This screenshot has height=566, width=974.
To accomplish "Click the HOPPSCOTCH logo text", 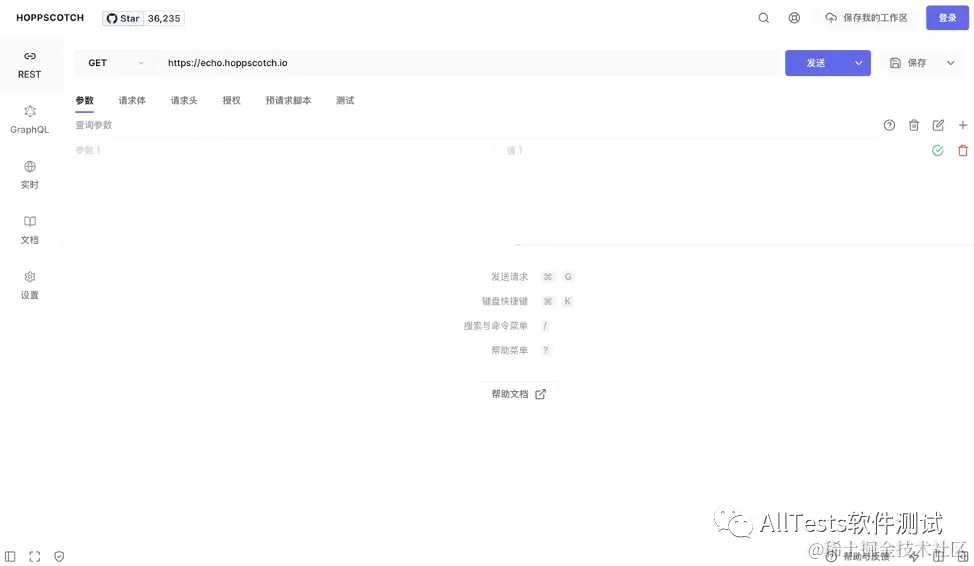I will click(50, 18).
